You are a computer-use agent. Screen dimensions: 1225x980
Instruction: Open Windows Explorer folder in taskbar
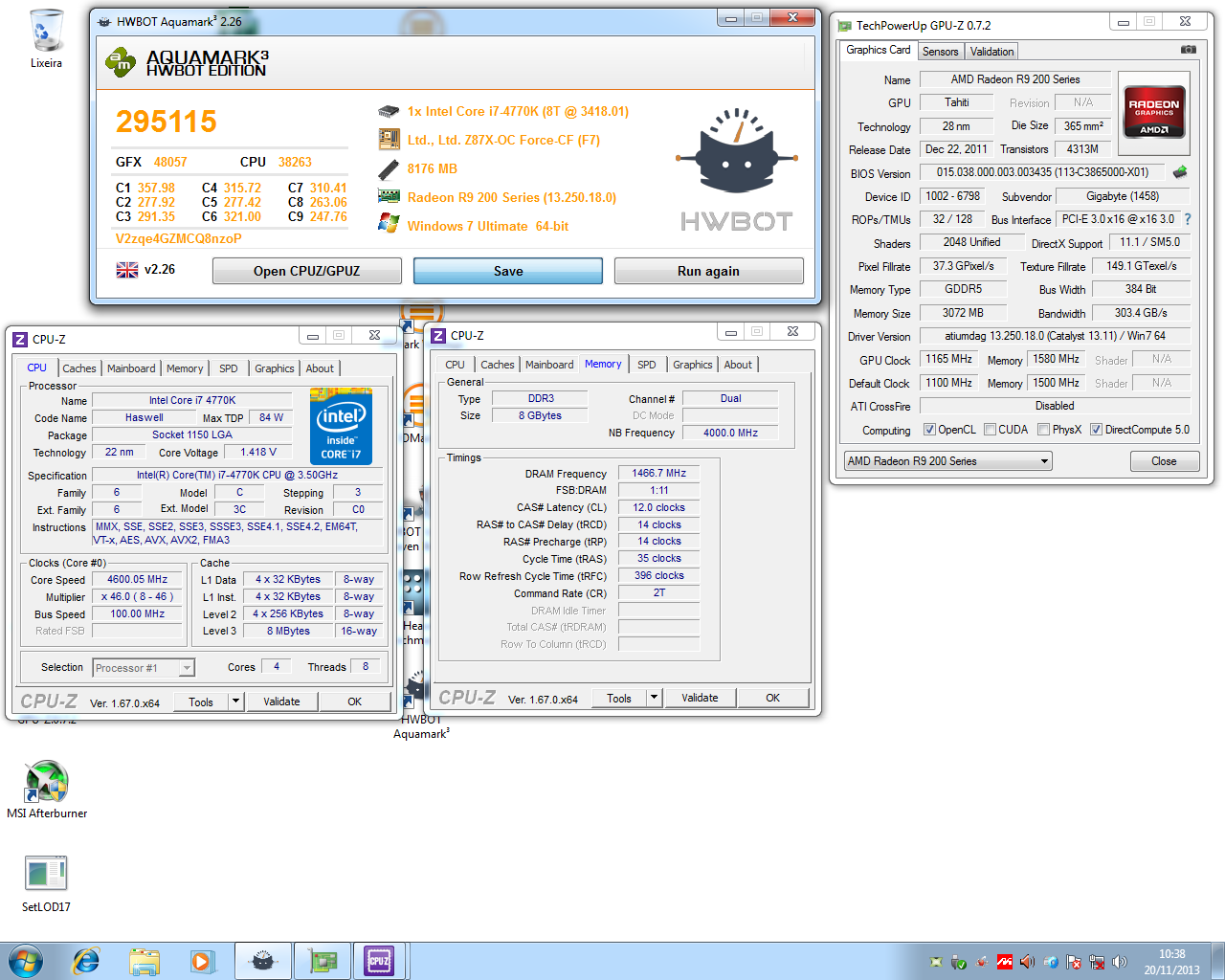pos(145,961)
